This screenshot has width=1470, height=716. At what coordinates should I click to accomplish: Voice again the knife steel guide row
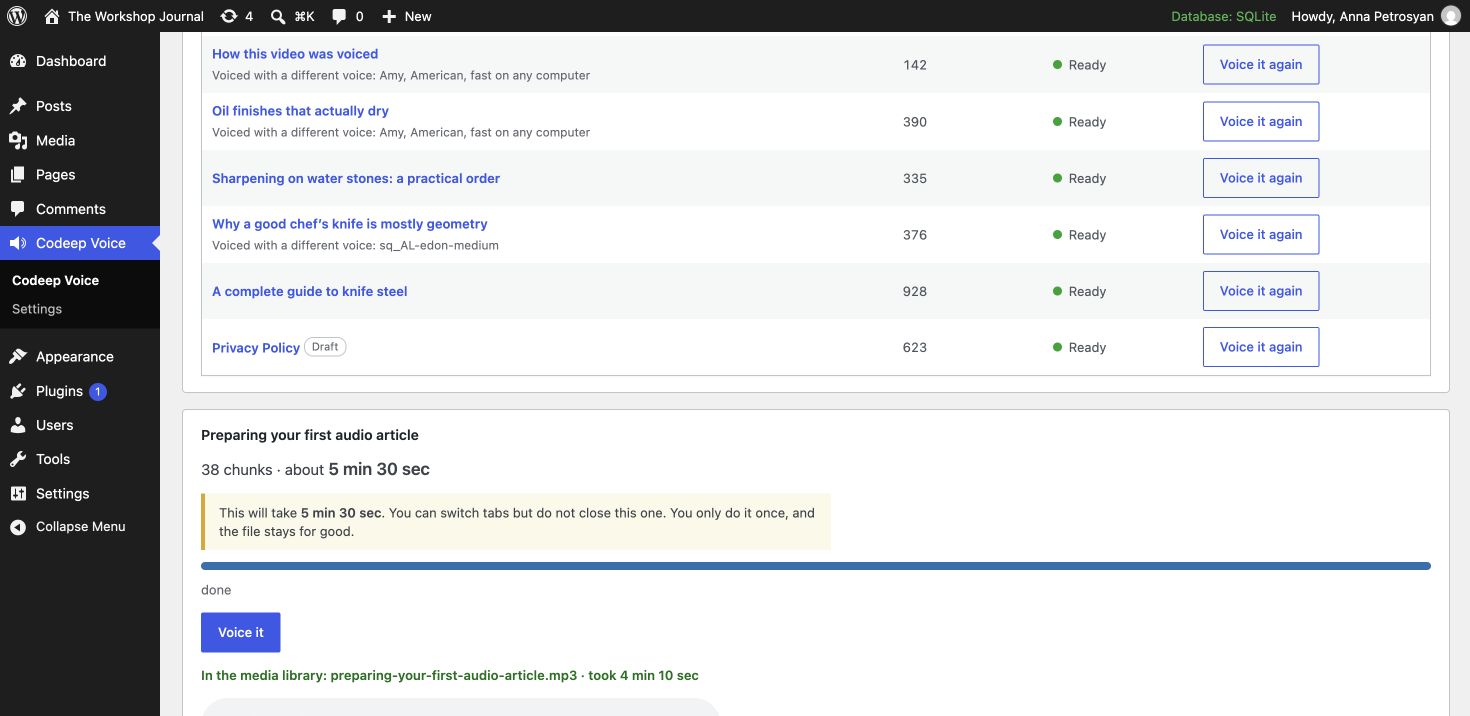point(1260,291)
